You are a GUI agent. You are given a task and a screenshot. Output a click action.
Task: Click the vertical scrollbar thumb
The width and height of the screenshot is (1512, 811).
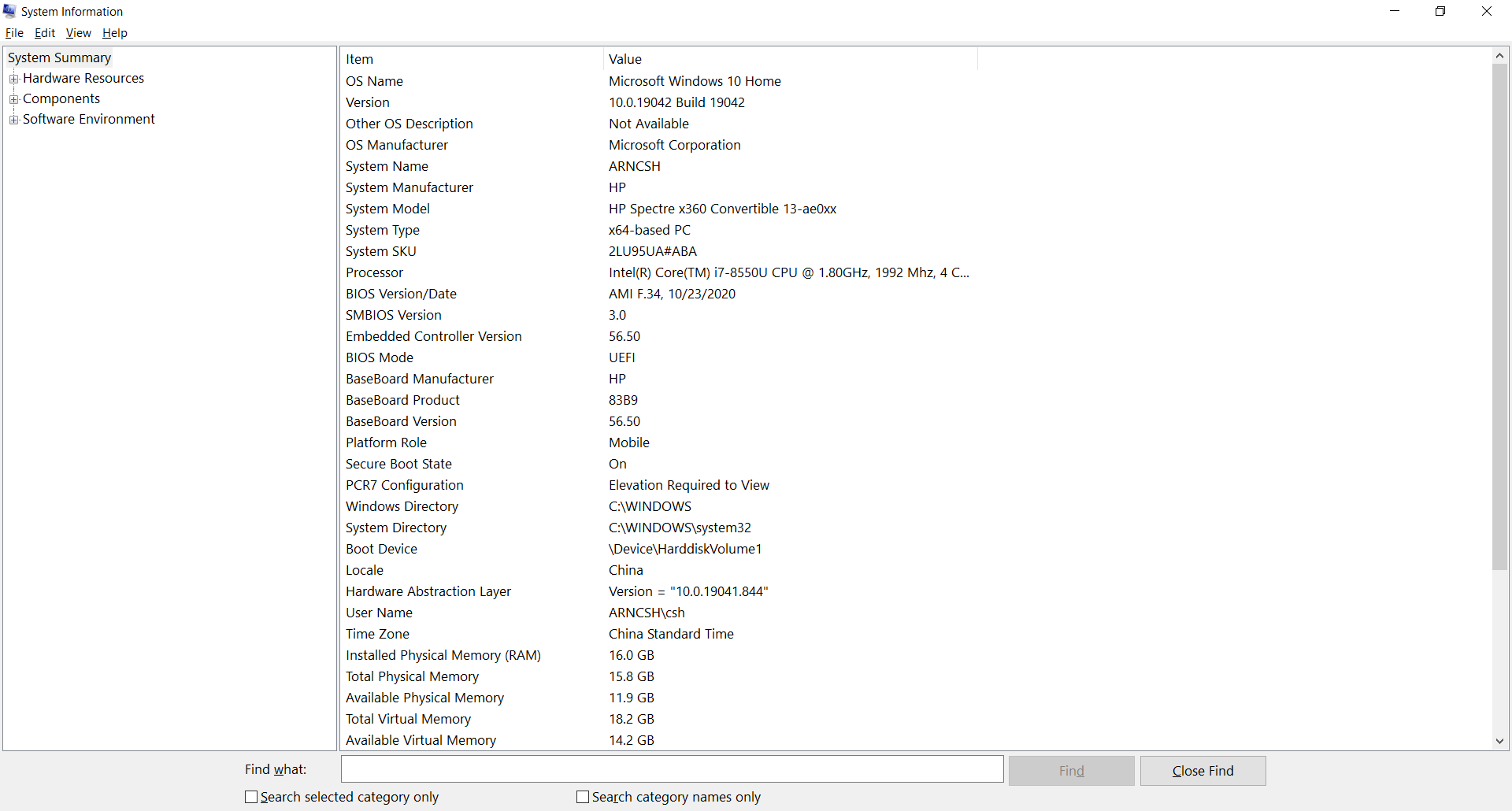pyautogui.click(x=1499, y=317)
